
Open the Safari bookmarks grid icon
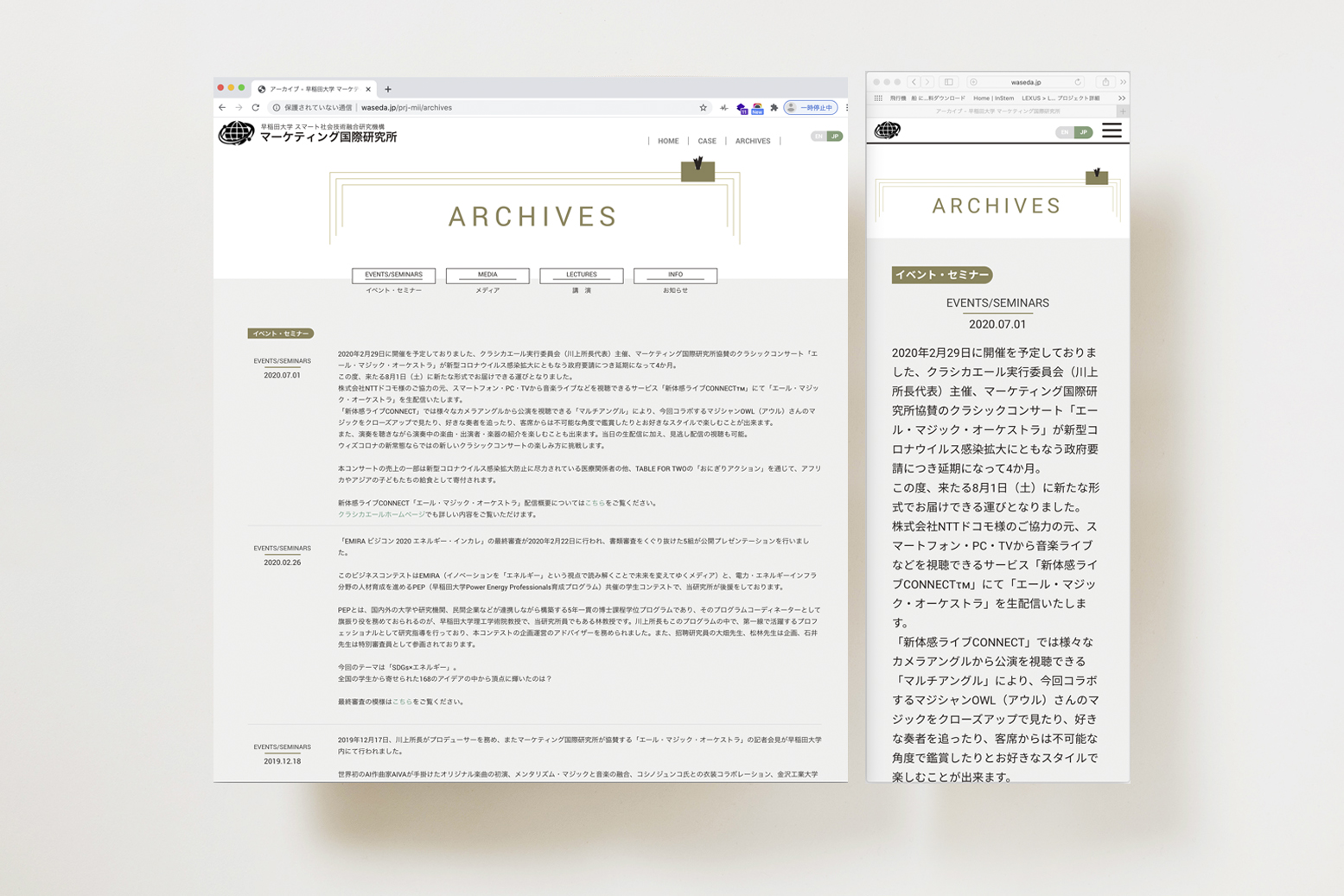pyautogui.click(x=878, y=98)
